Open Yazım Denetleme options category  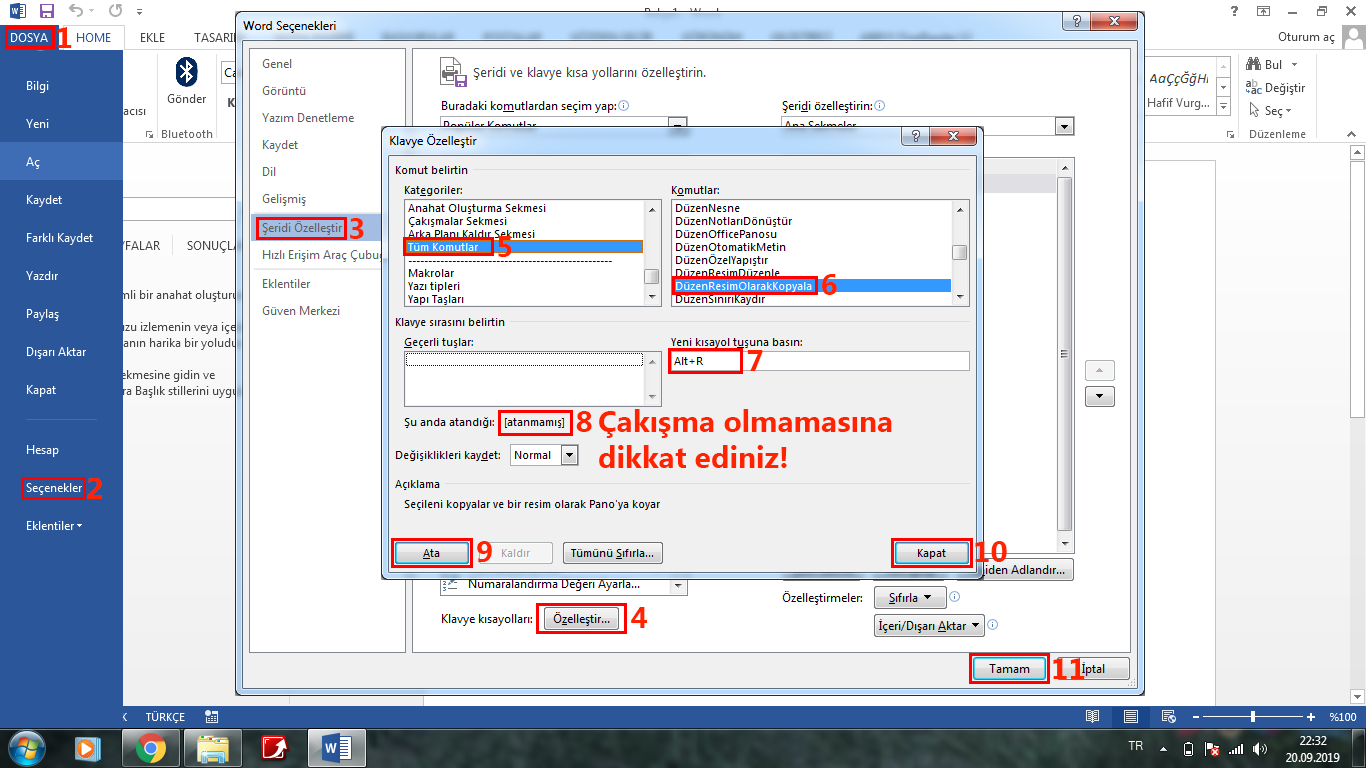pyautogui.click(x=308, y=118)
